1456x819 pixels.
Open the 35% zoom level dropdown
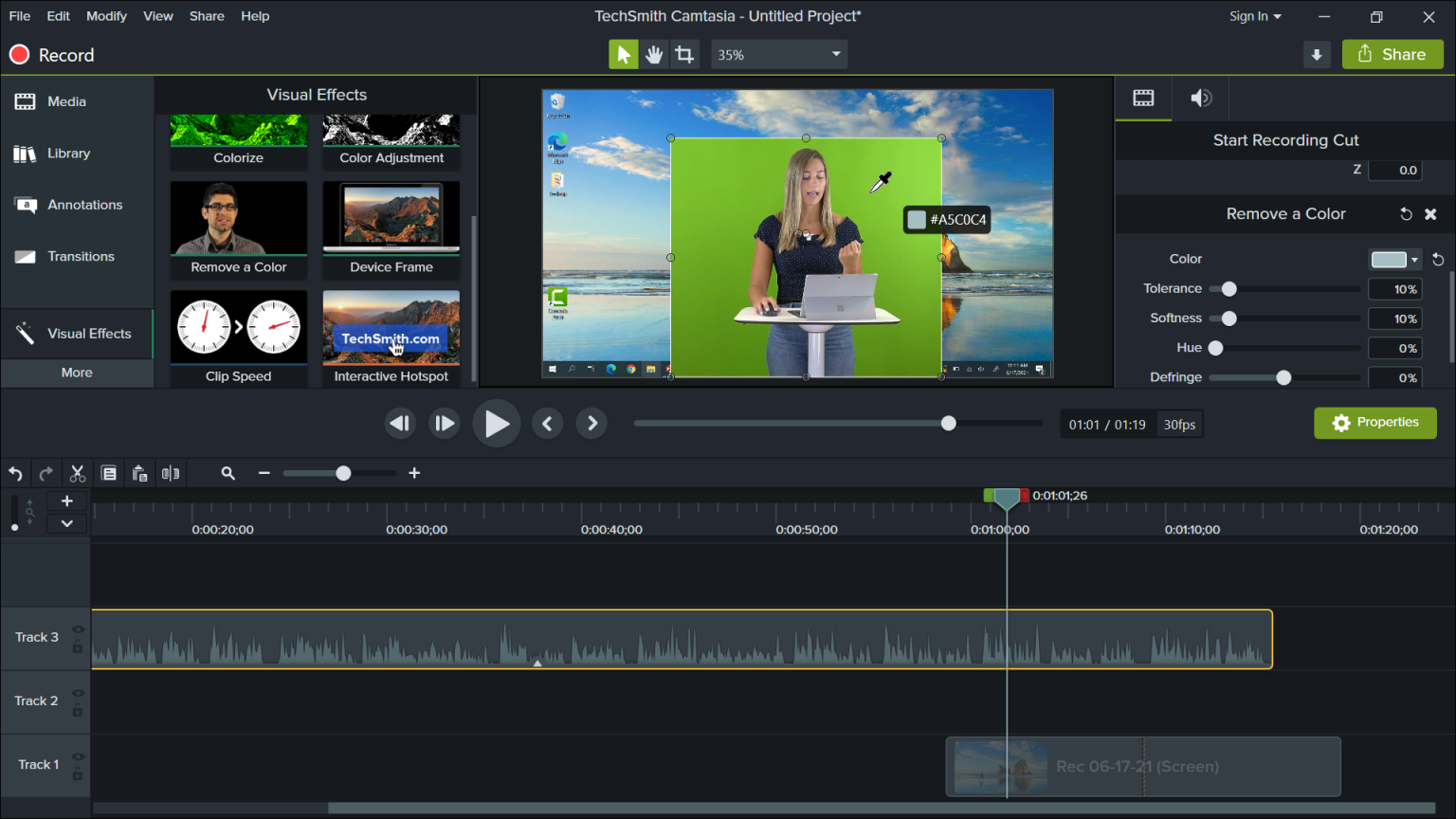click(777, 54)
